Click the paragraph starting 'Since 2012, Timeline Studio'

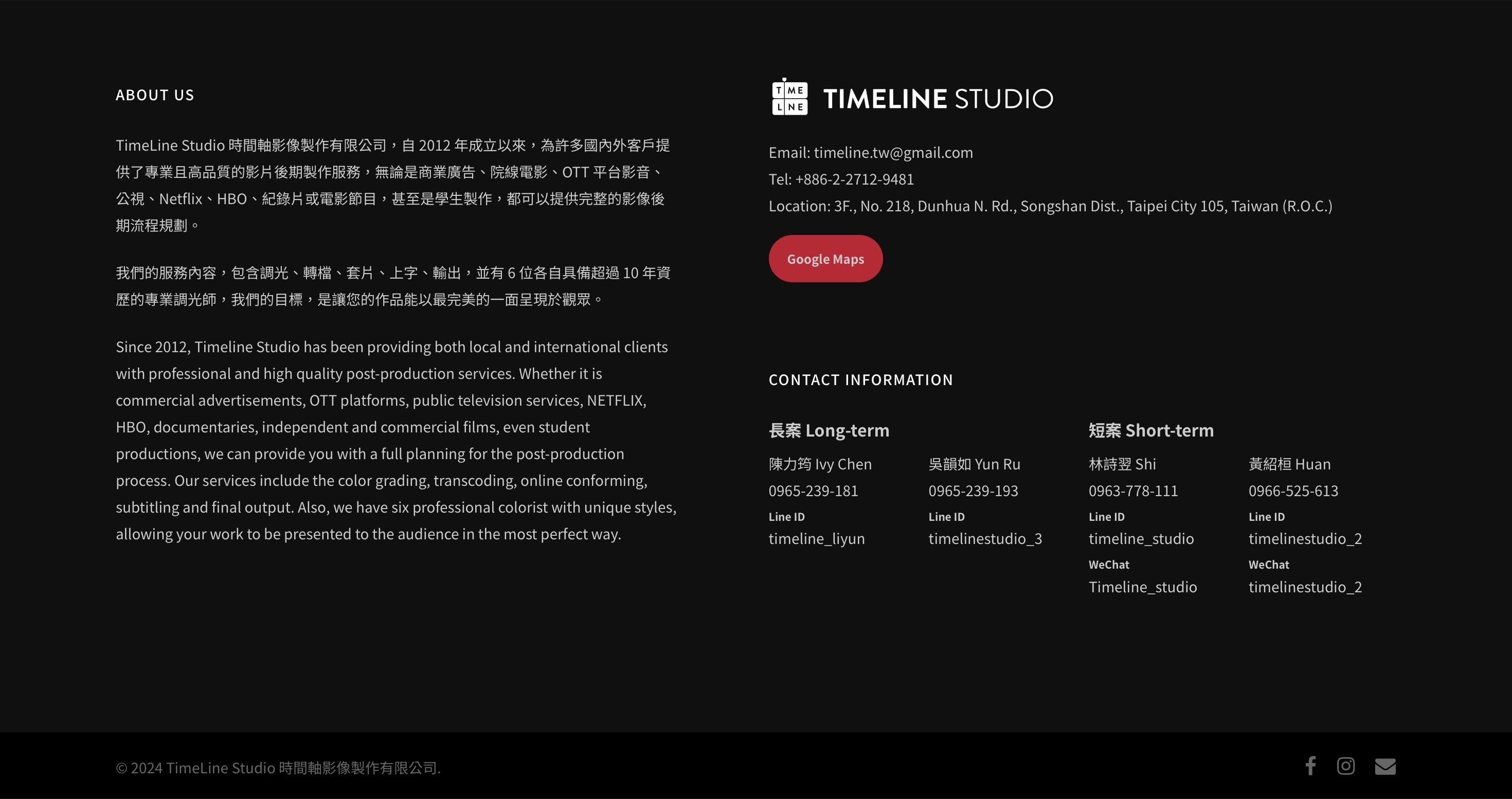coord(396,441)
